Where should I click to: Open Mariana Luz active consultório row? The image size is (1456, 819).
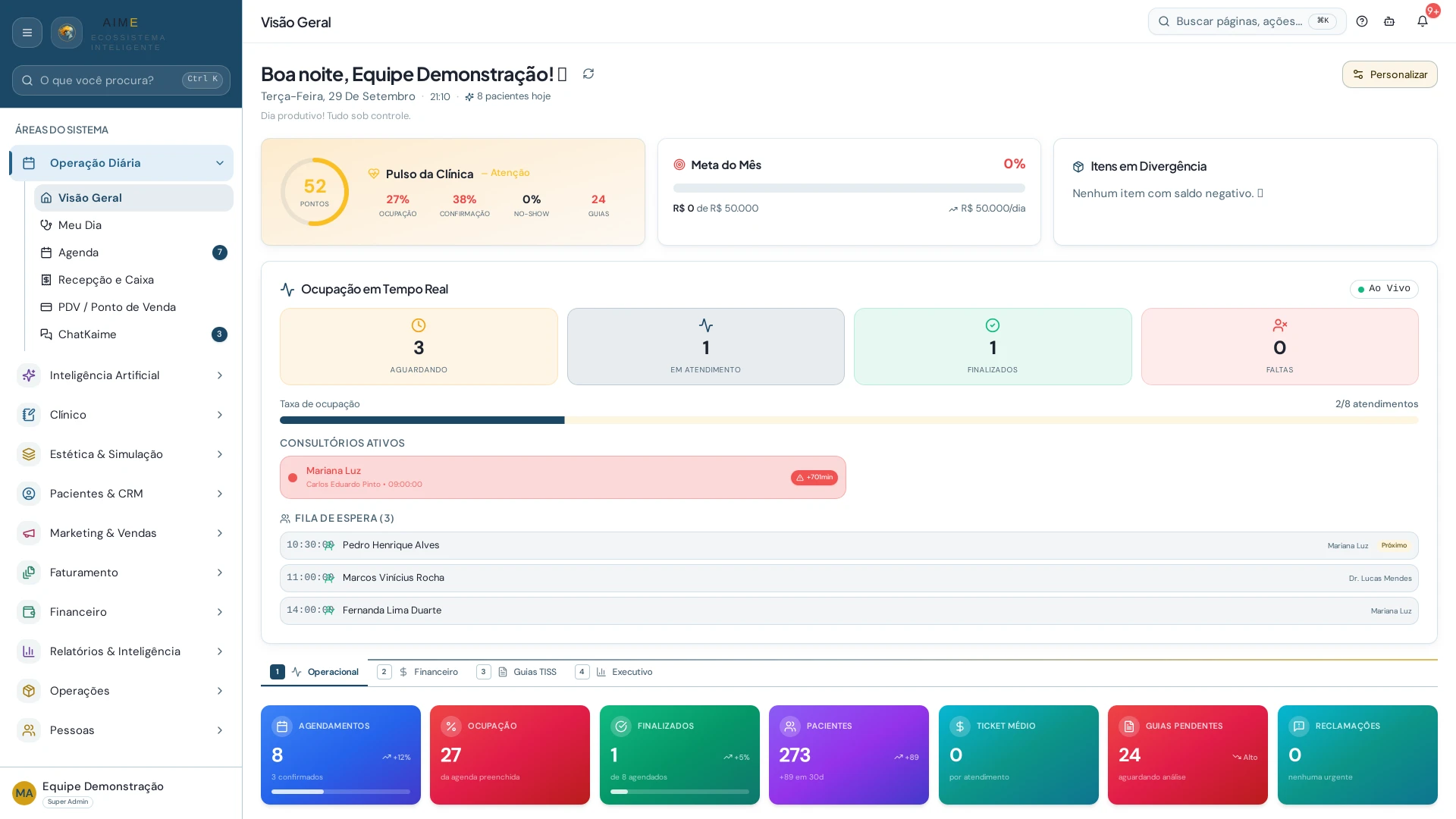click(563, 477)
